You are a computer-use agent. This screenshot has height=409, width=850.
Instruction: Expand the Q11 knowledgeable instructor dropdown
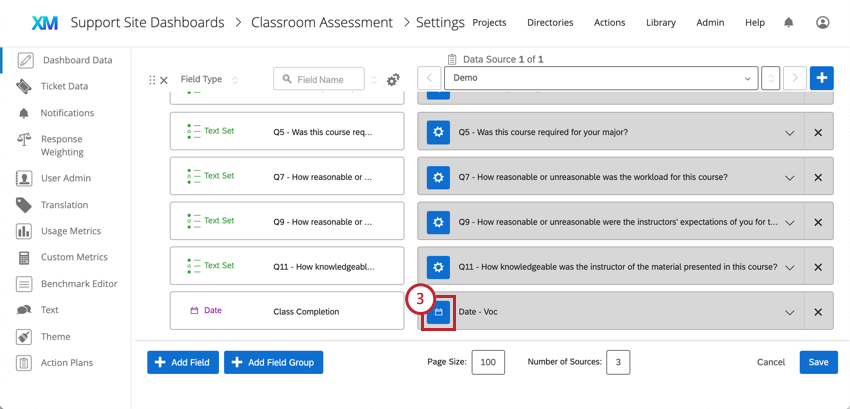point(790,267)
